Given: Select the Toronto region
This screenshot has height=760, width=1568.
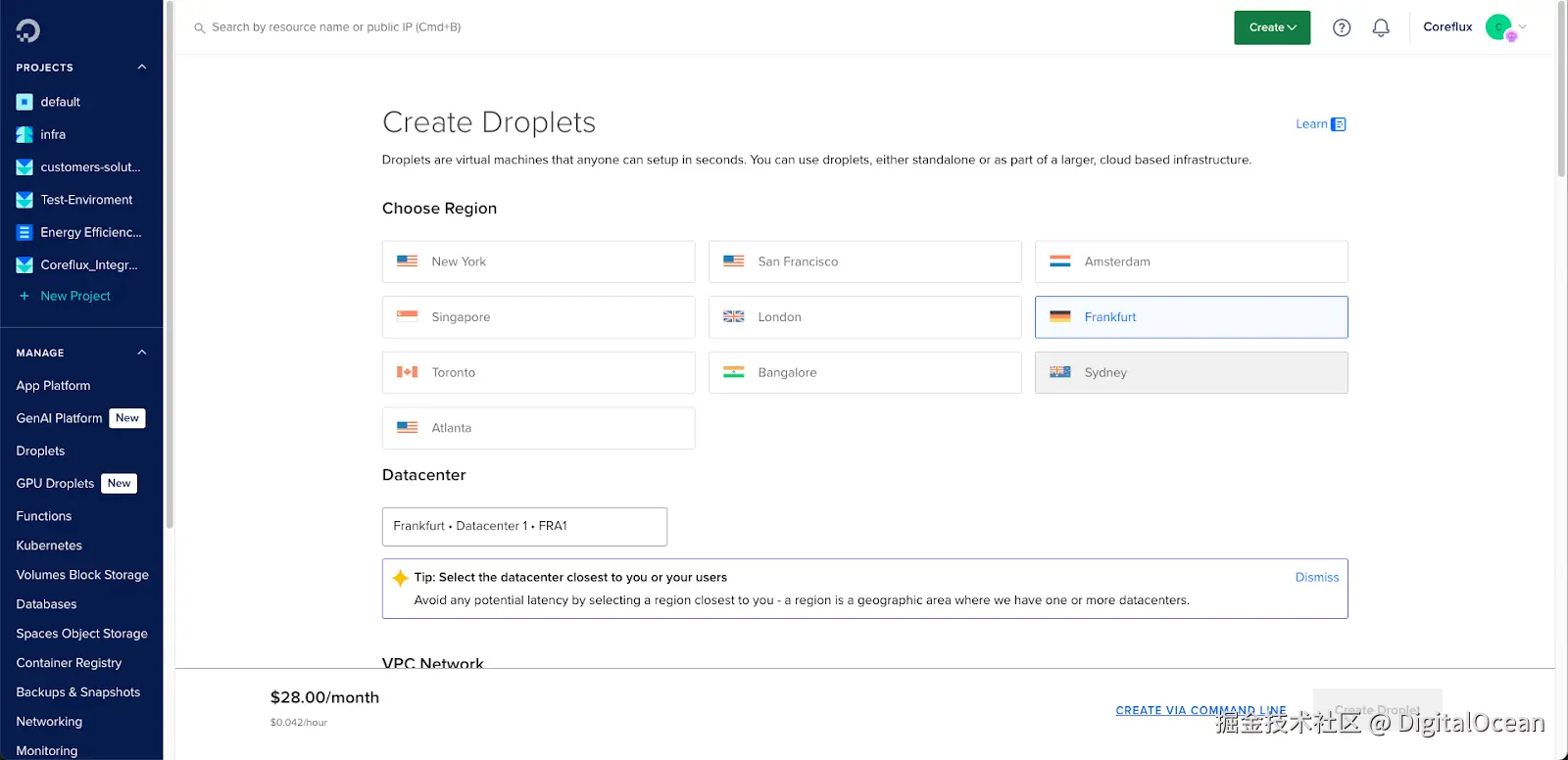Looking at the screenshot, I should [x=538, y=372].
